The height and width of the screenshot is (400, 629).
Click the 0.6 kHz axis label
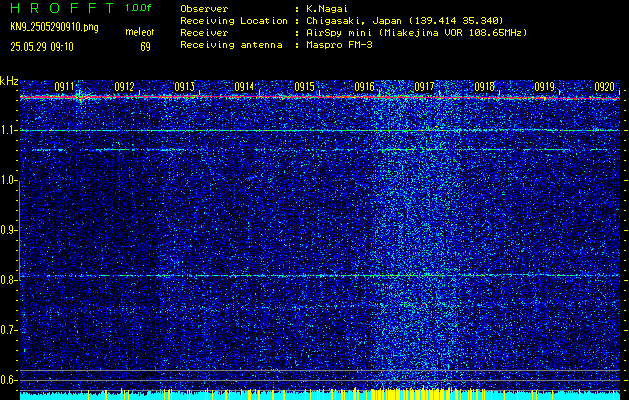click(7, 380)
